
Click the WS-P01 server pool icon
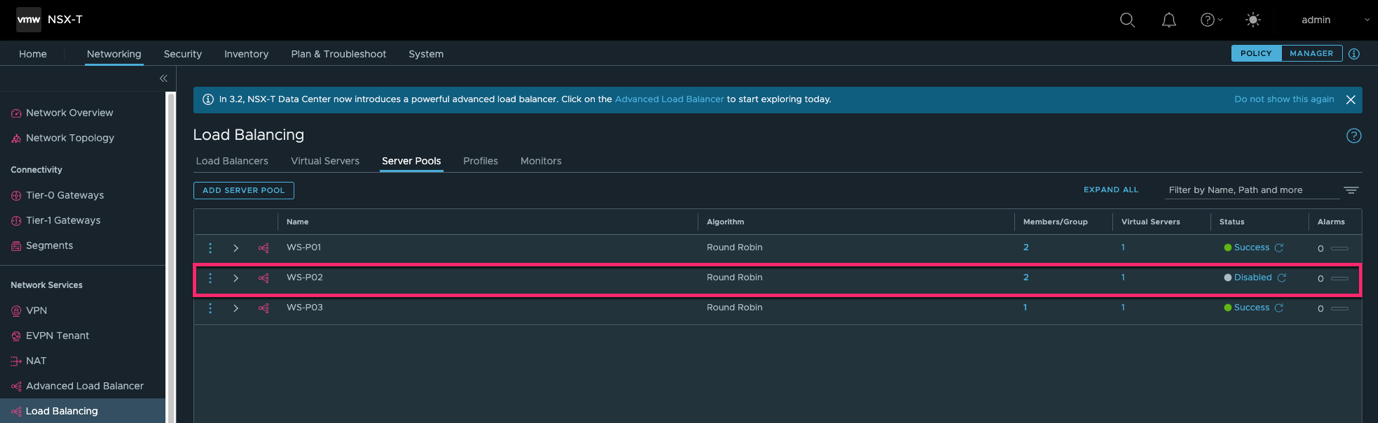(264, 248)
